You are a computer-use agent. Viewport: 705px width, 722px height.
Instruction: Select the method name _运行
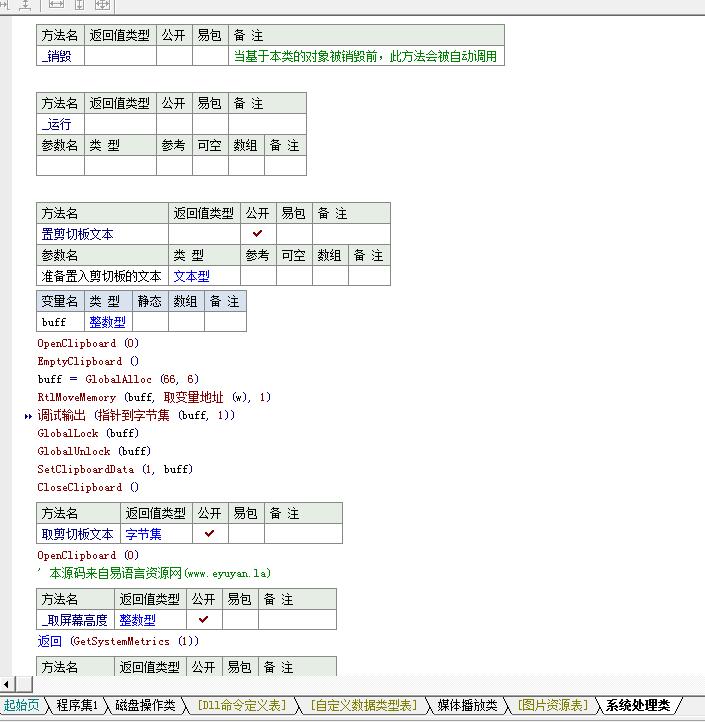click(56, 124)
